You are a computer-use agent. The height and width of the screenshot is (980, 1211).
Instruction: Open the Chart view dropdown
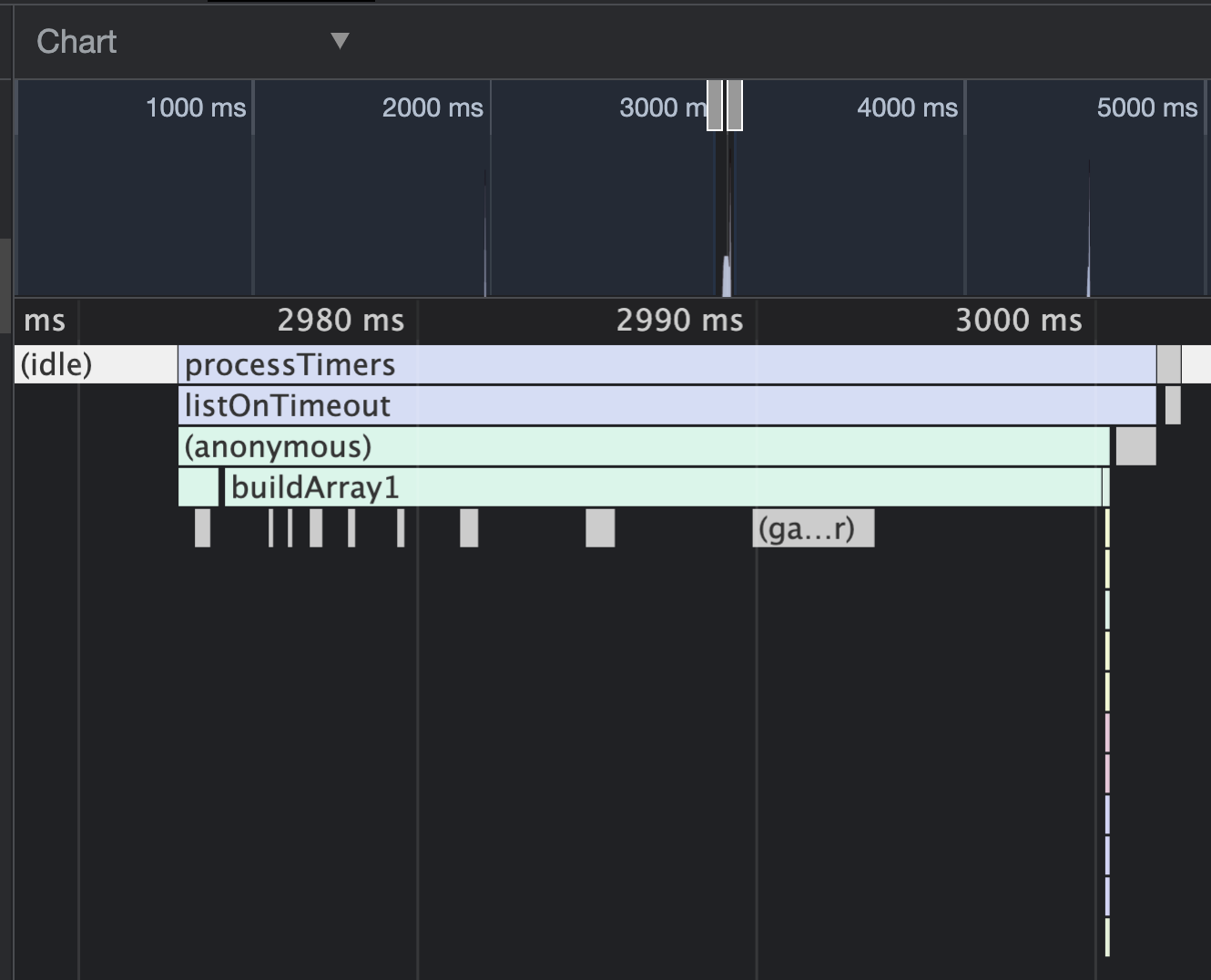pos(193,42)
